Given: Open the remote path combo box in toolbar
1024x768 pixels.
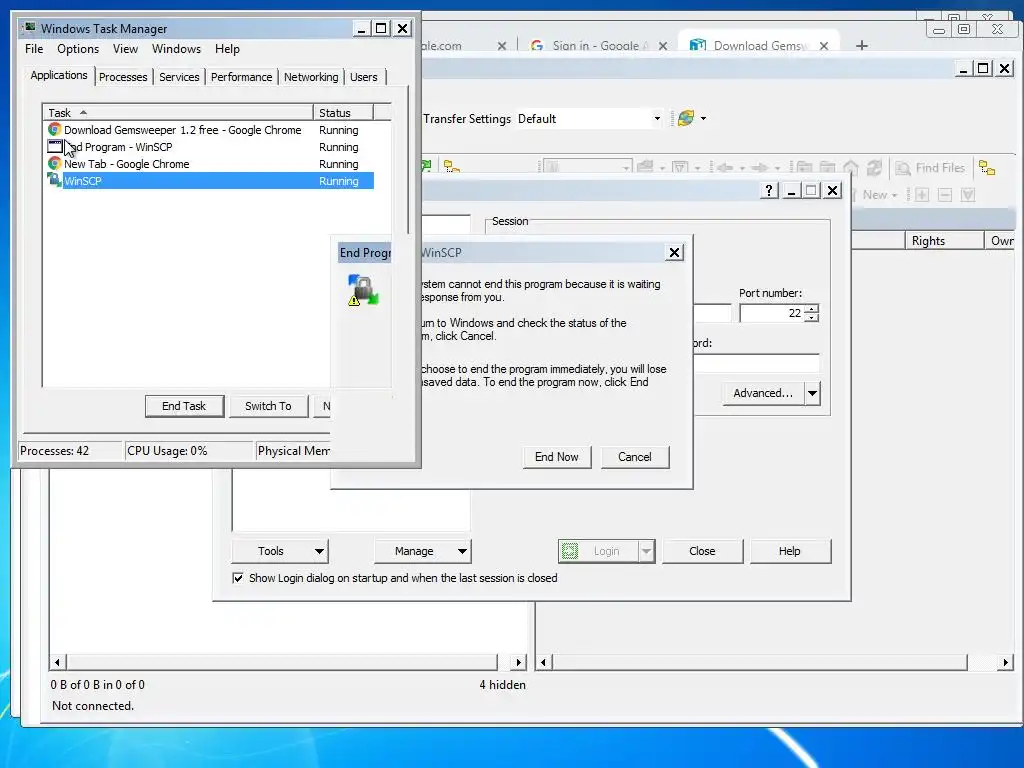Looking at the screenshot, I should click(x=586, y=167).
